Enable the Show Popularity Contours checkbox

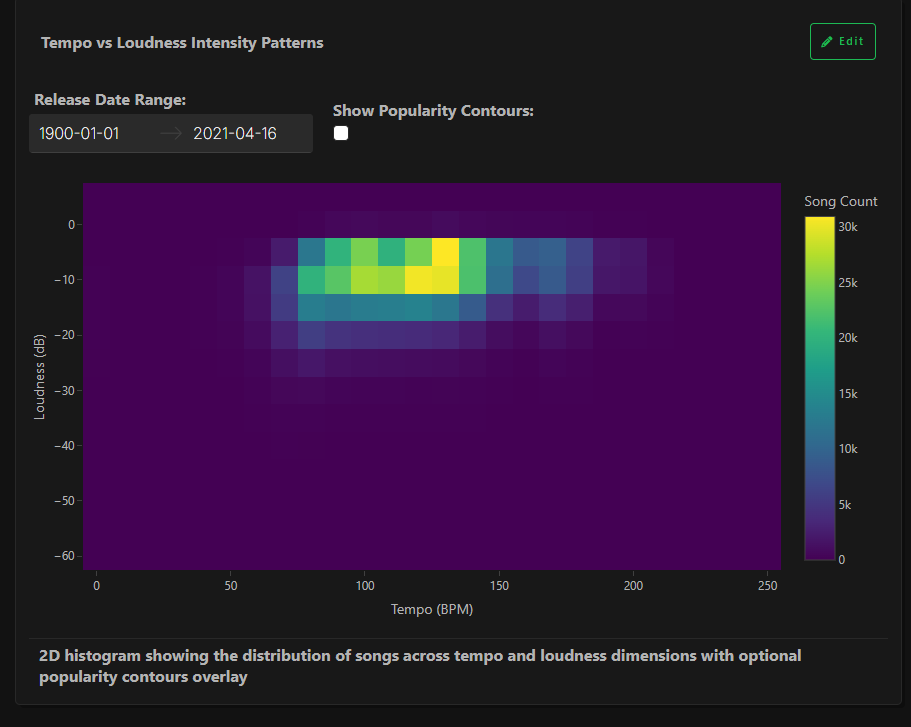(341, 133)
